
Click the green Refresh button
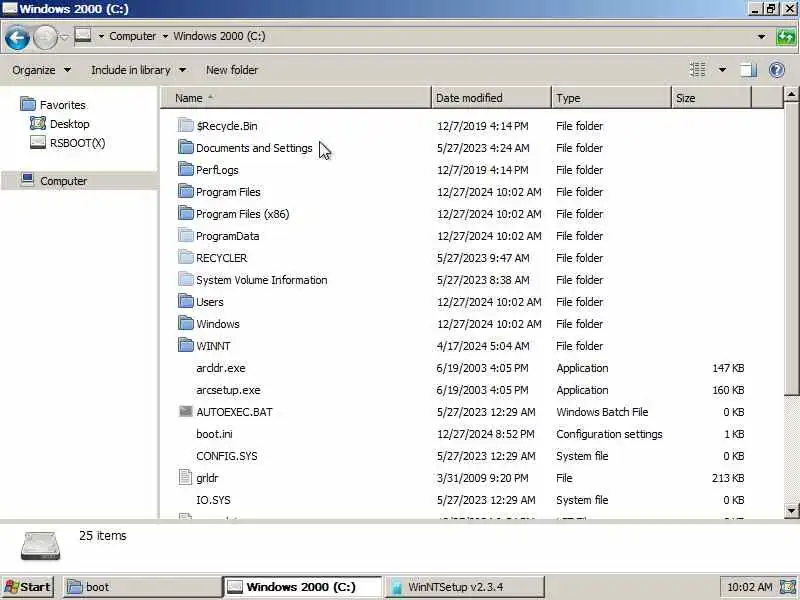click(x=785, y=37)
